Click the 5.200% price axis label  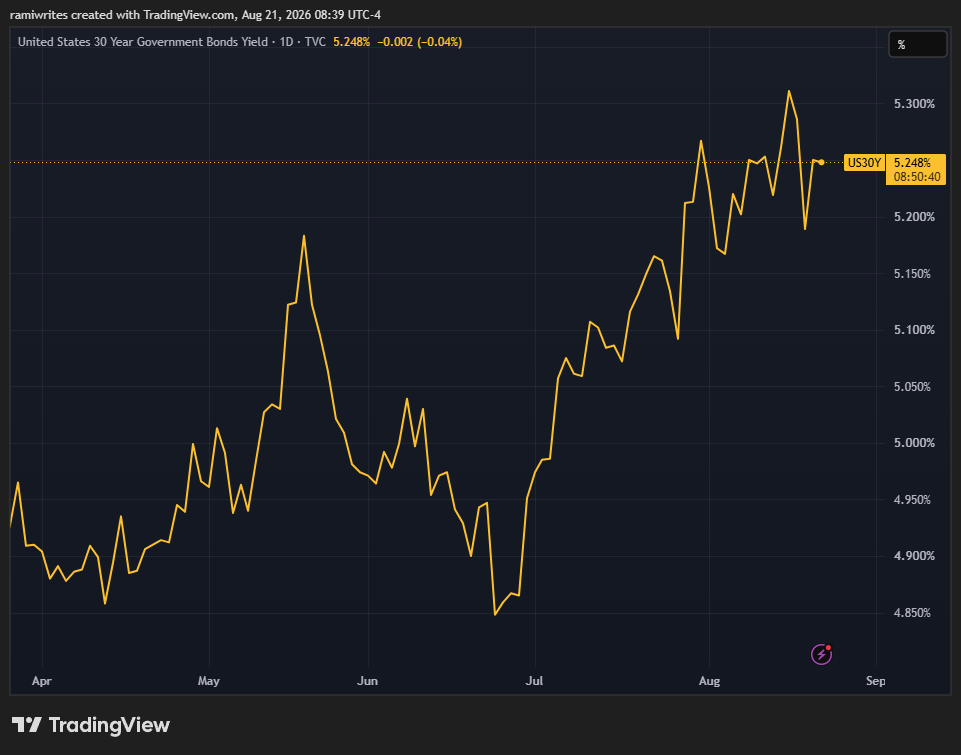pos(914,217)
